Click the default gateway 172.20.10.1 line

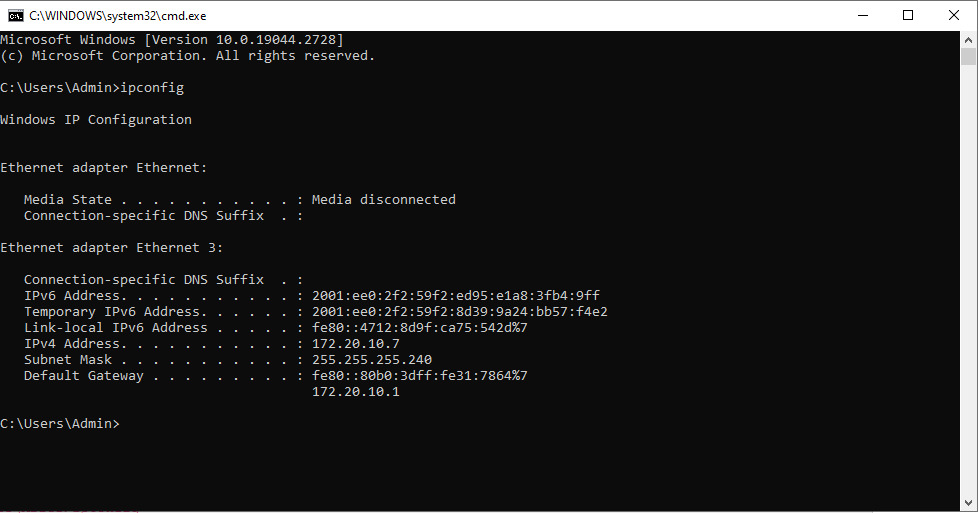pyautogui.click(x=356, y=392)
